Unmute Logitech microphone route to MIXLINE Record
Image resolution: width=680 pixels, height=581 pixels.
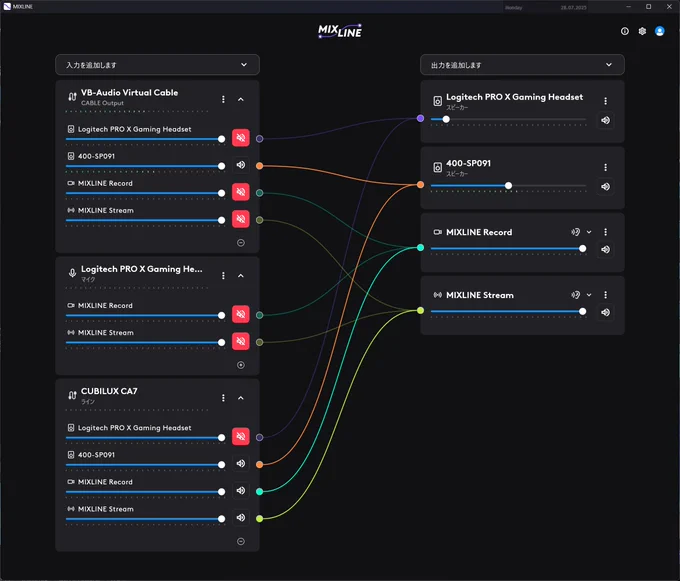pos(241,314)
